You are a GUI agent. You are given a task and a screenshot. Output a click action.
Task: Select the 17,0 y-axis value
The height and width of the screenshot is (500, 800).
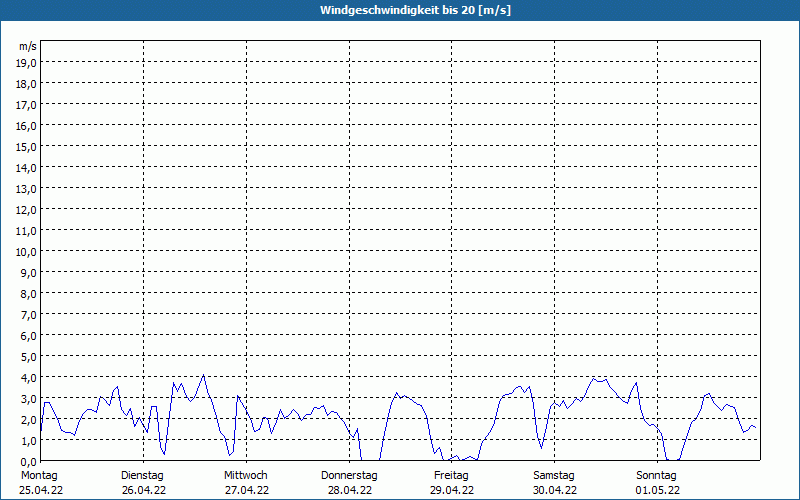tap(26, 105)
